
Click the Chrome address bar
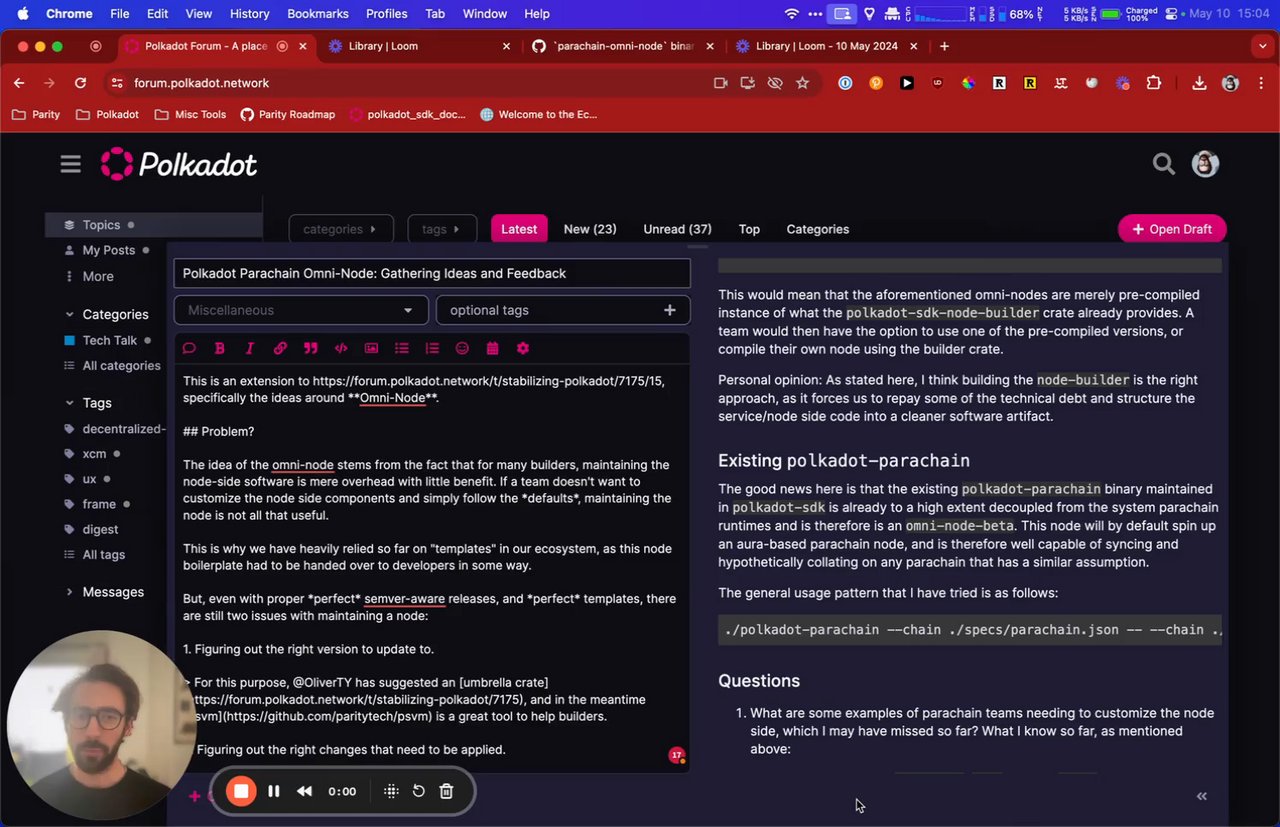click(x=420, y=83)
